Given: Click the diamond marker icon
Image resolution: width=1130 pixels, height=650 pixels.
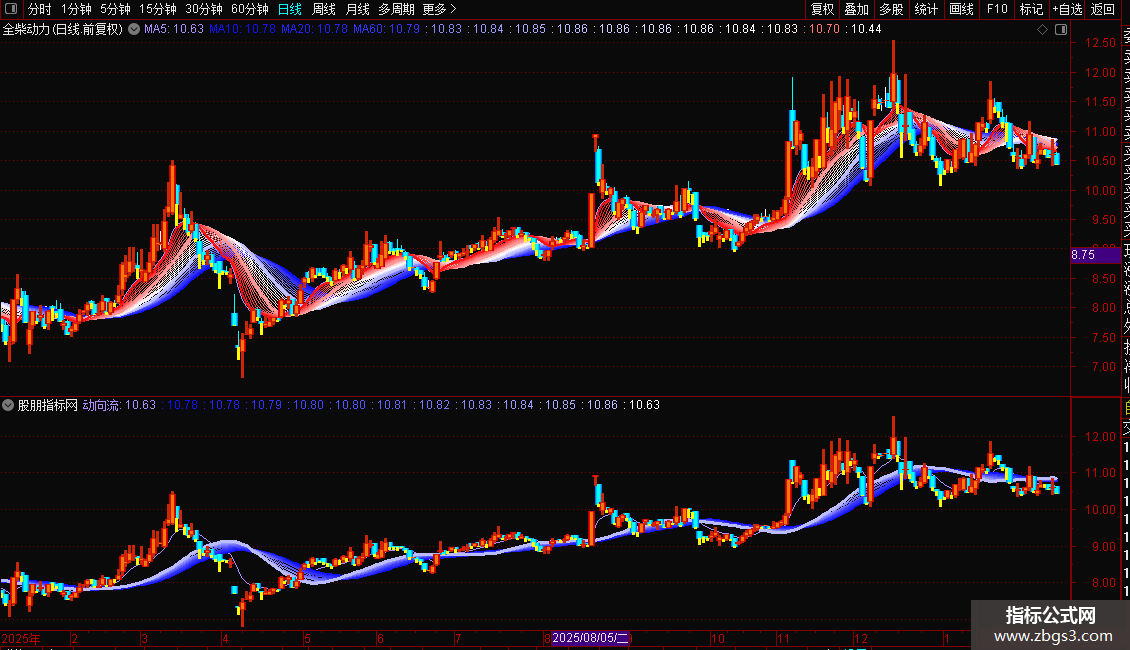Looking at the screenshot, I should (1042, 30).
